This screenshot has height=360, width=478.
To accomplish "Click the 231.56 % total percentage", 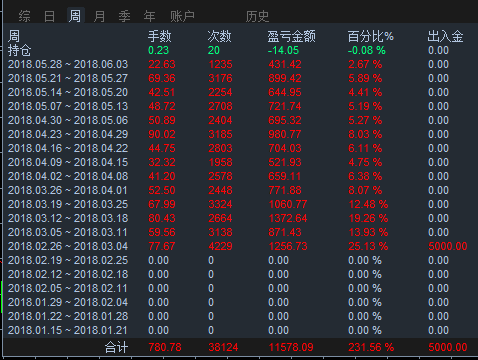I will tap(371, 347).
